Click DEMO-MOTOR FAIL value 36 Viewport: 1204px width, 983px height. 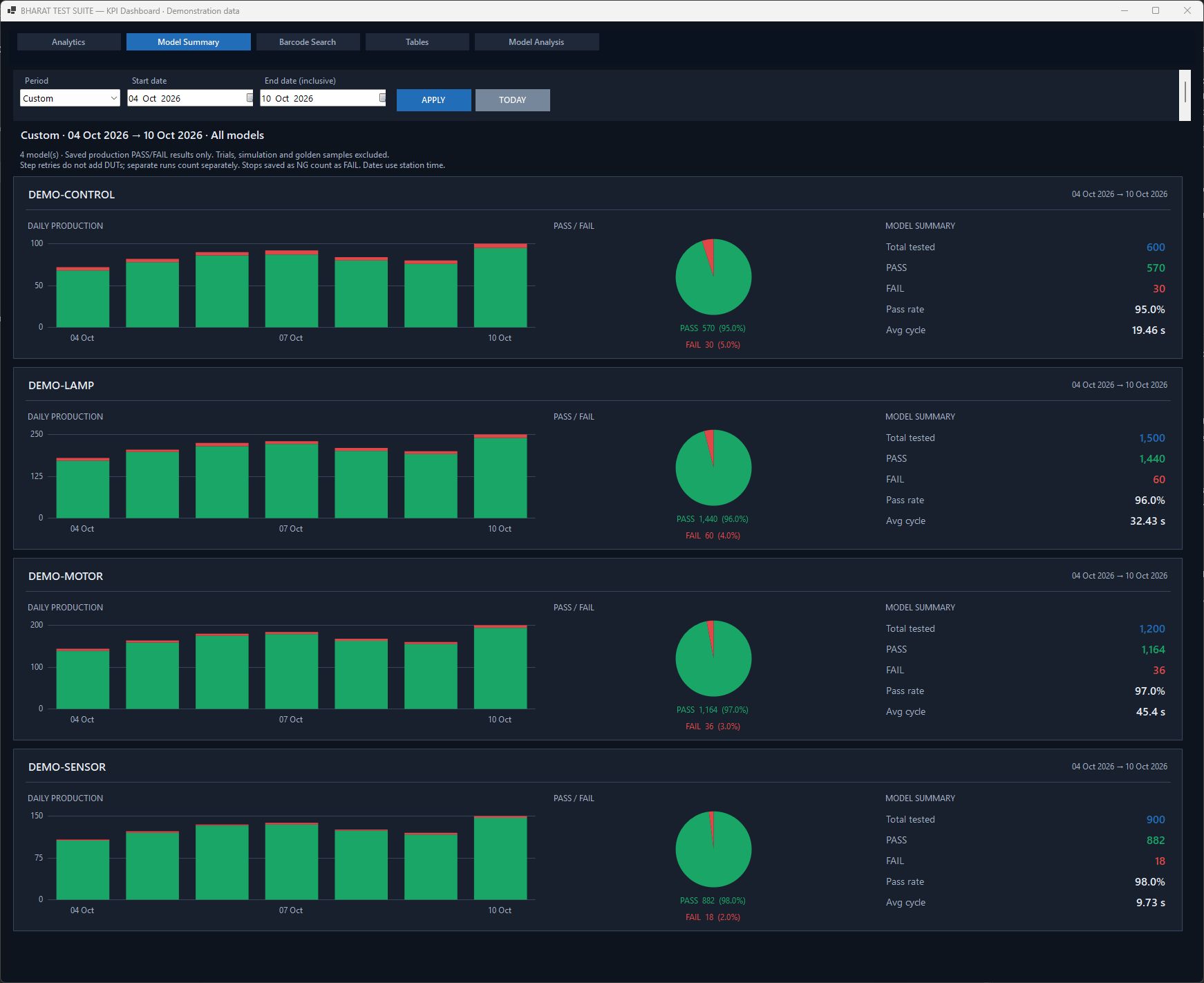(1159, 671)
